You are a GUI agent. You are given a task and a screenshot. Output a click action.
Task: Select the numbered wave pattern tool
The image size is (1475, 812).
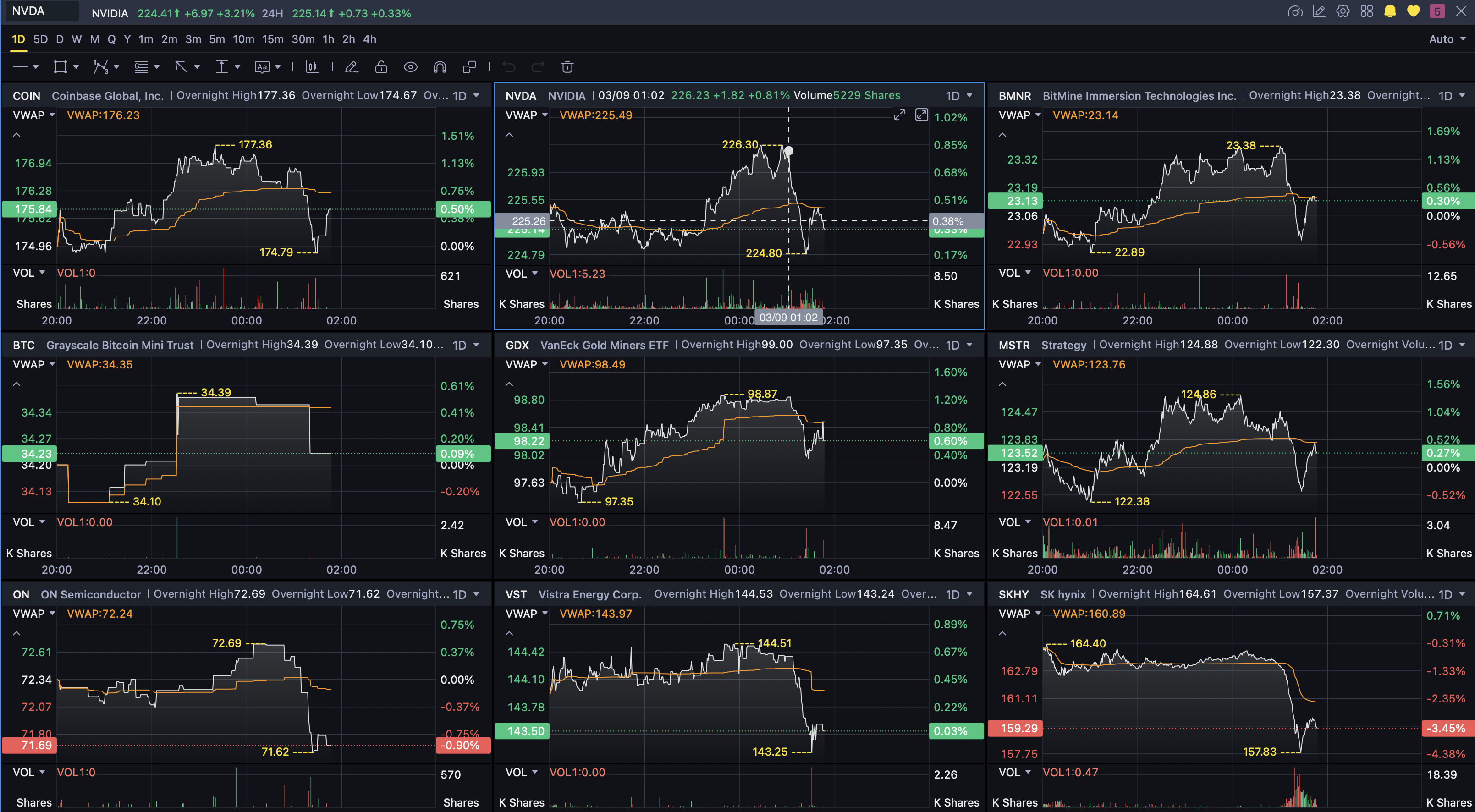click(x=101, y=67)
